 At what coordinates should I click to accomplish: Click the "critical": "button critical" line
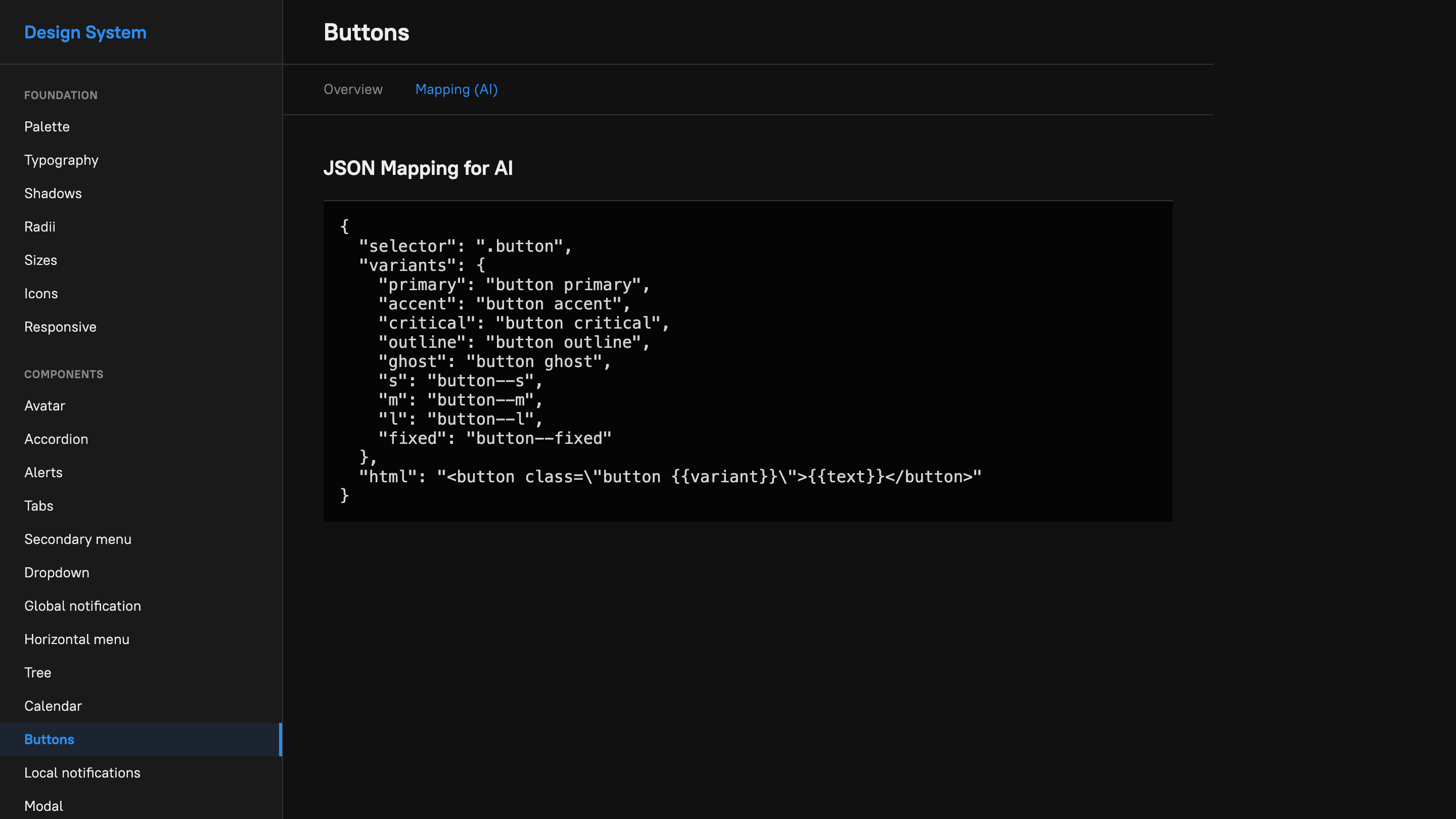click(x=524, y=324)
